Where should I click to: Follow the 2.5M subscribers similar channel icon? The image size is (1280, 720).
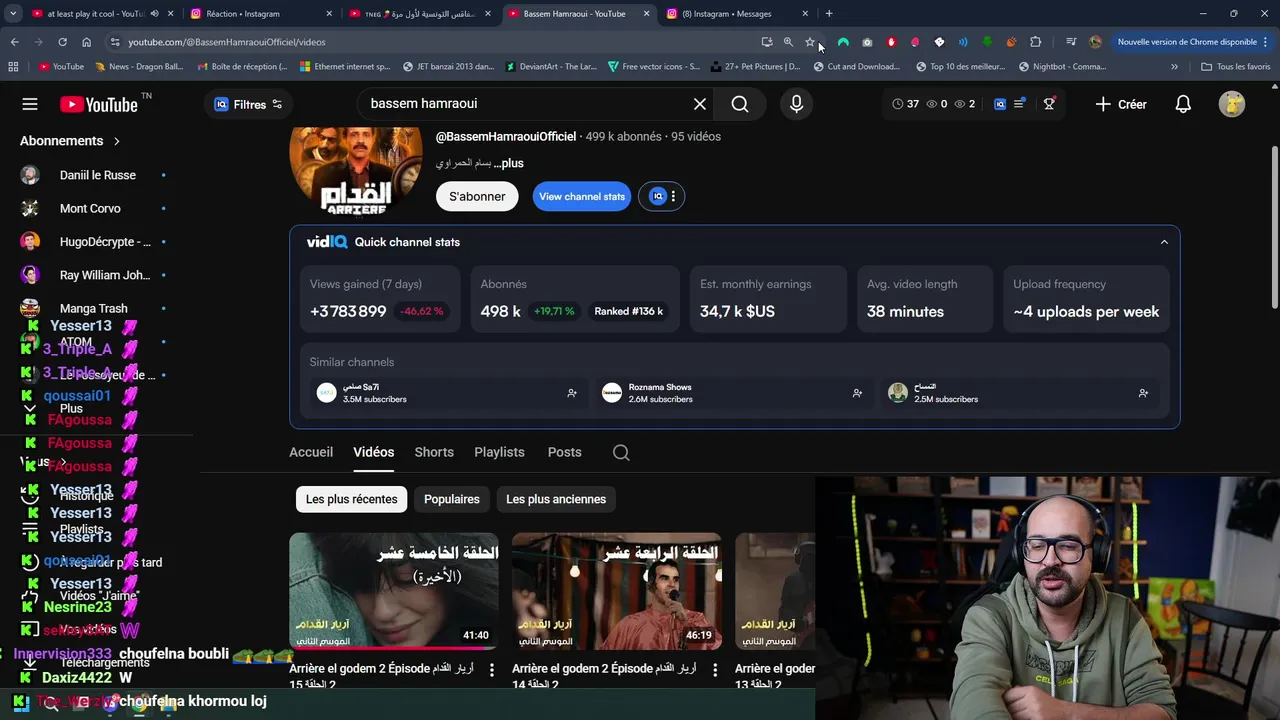pos(1143,393)
